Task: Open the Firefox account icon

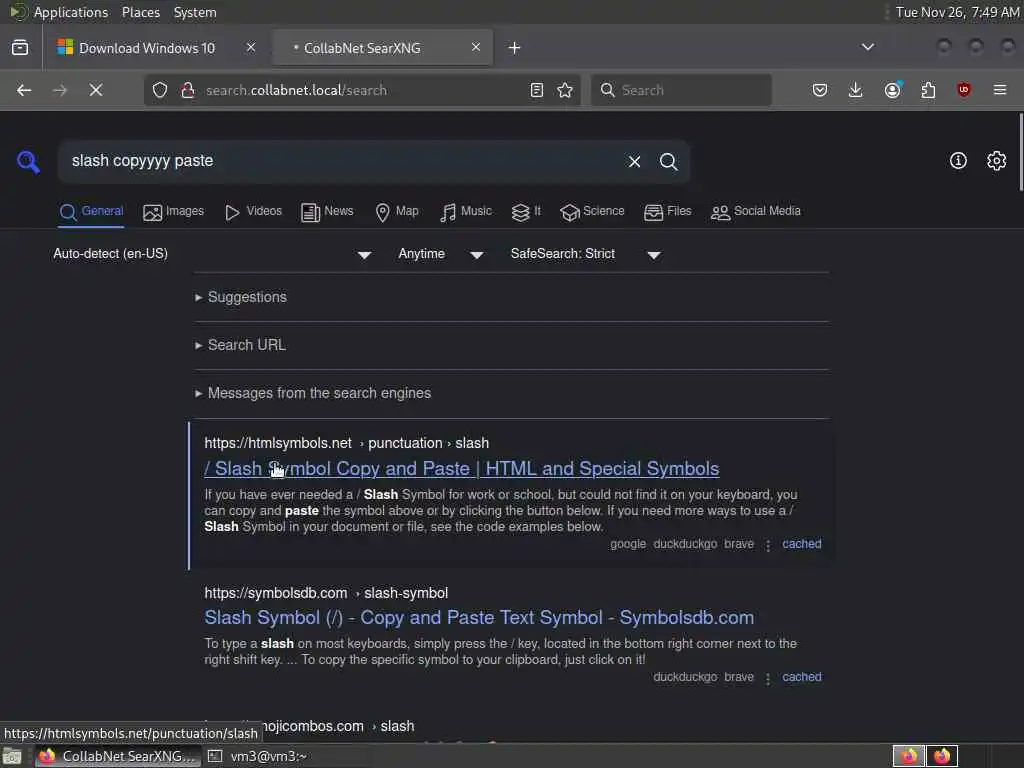Action: point(893,90)
